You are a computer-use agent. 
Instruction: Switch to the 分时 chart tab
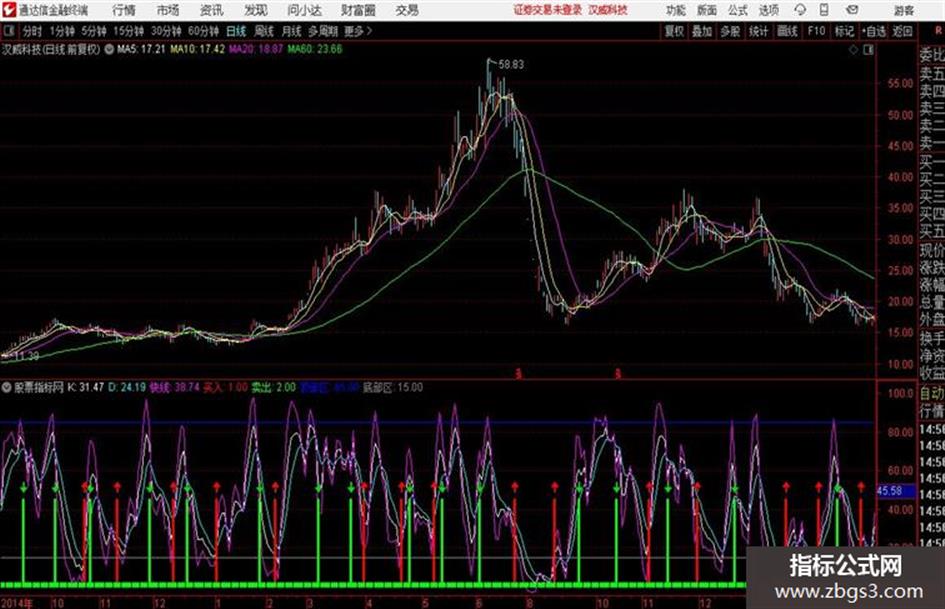(32, 31)
